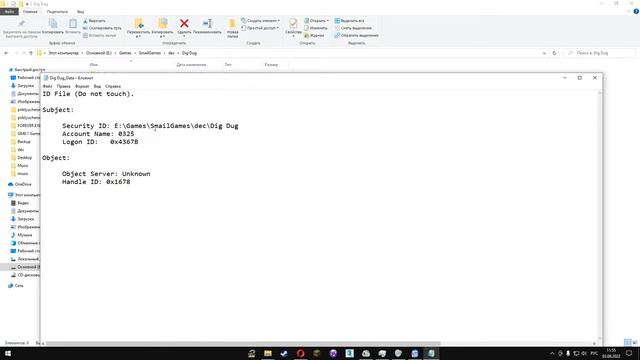The width and height of the screenshot is (640, 360).
Task: Click Games in address breadcrumb
Action: pos(125,53)
